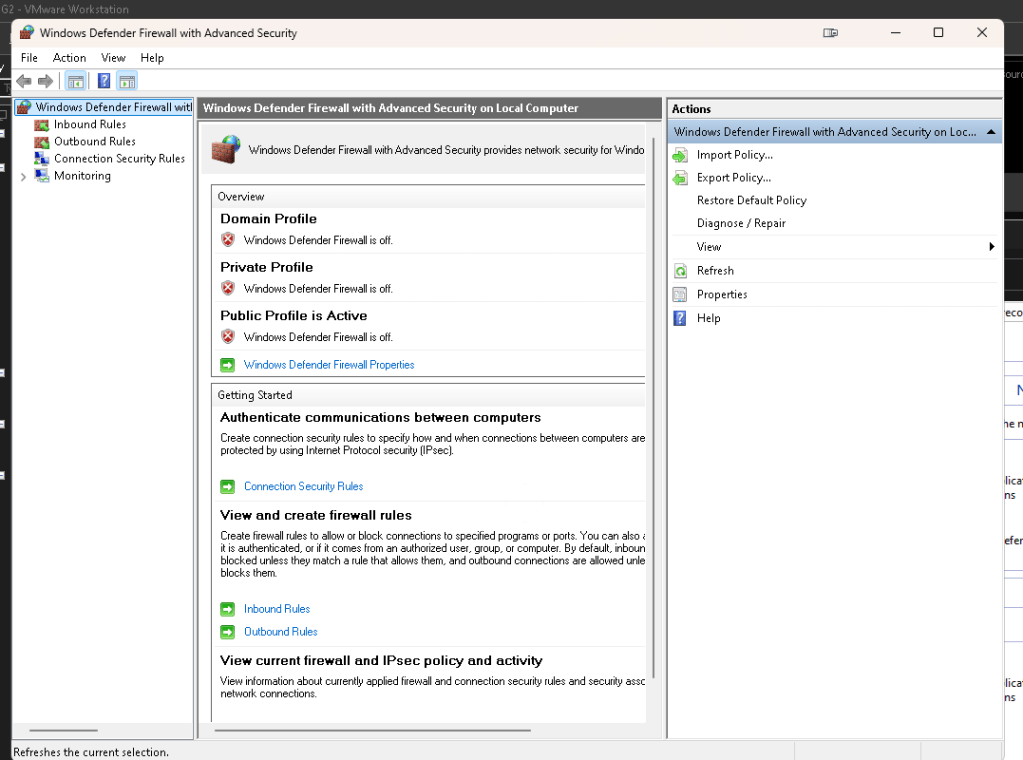The height and width of the screenshot is (760, 1023).
Task: Go back with the Back arrow toolbar icon
Action: [x=24, y=82]
